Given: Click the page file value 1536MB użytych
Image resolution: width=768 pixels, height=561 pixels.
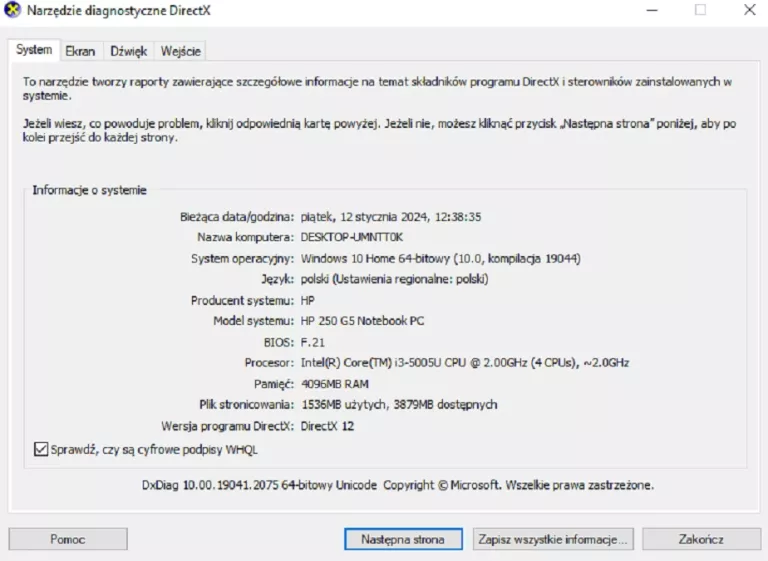Looking at the screenshot, I should [399, 405].
